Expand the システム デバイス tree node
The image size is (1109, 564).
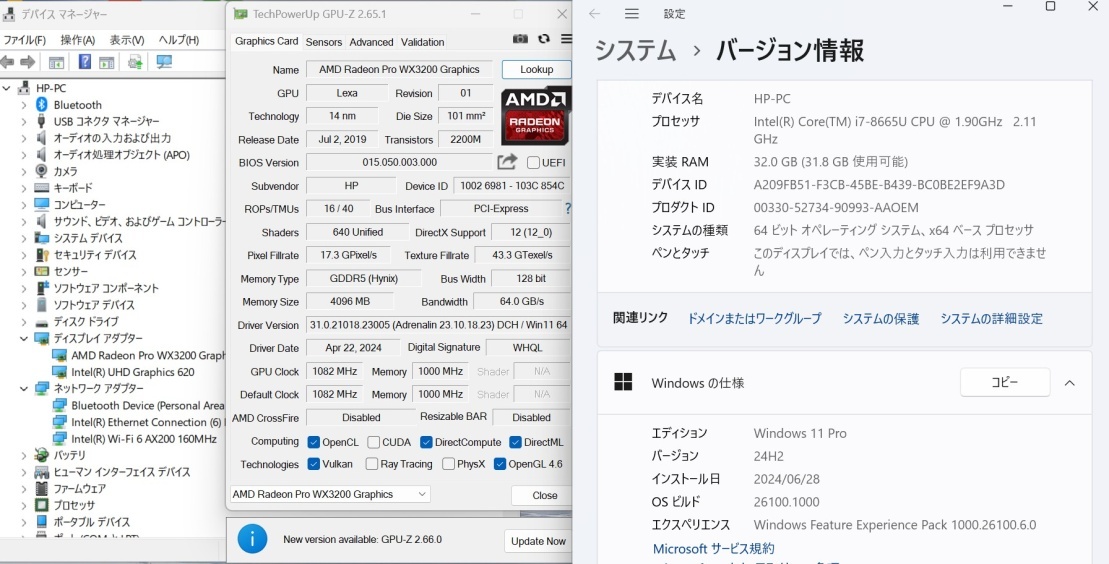(24, 238)
